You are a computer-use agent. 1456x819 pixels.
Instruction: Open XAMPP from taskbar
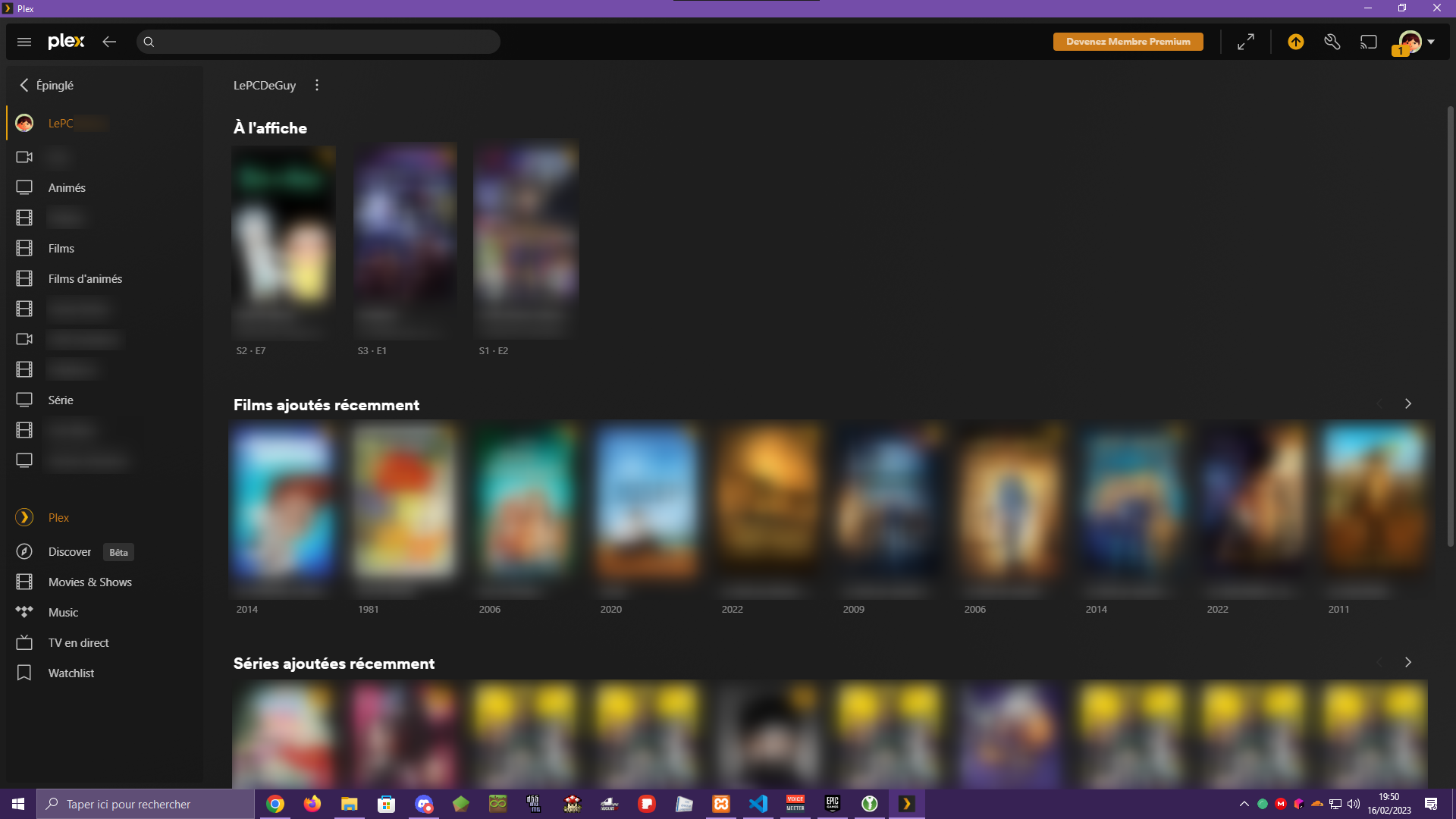coord(721,804)
